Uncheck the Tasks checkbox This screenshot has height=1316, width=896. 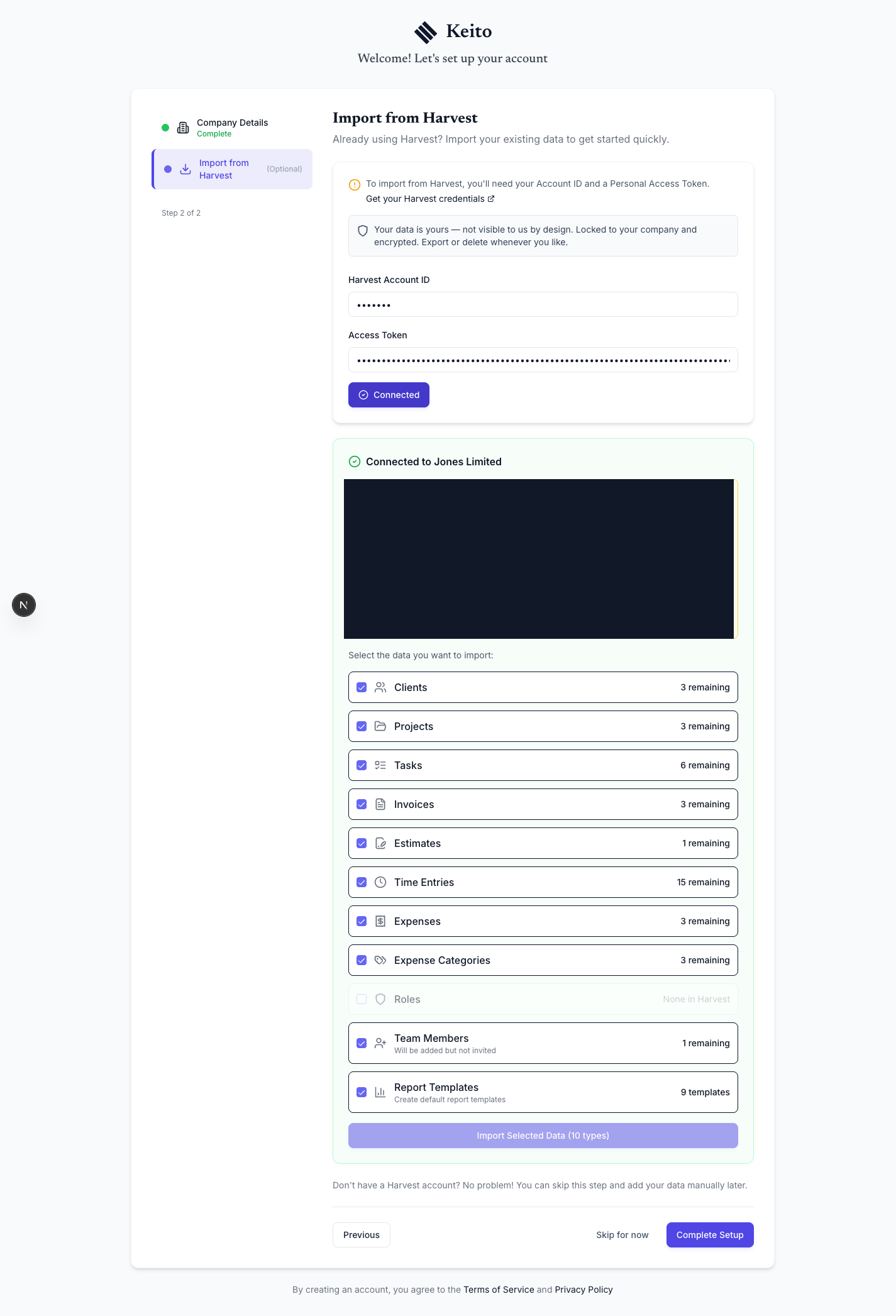[362, 765]
